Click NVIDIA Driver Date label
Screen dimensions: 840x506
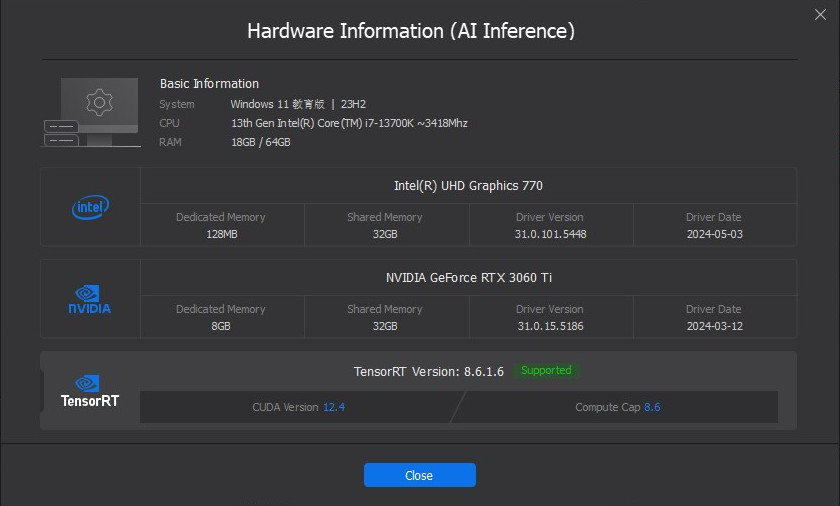coord(714,309)
